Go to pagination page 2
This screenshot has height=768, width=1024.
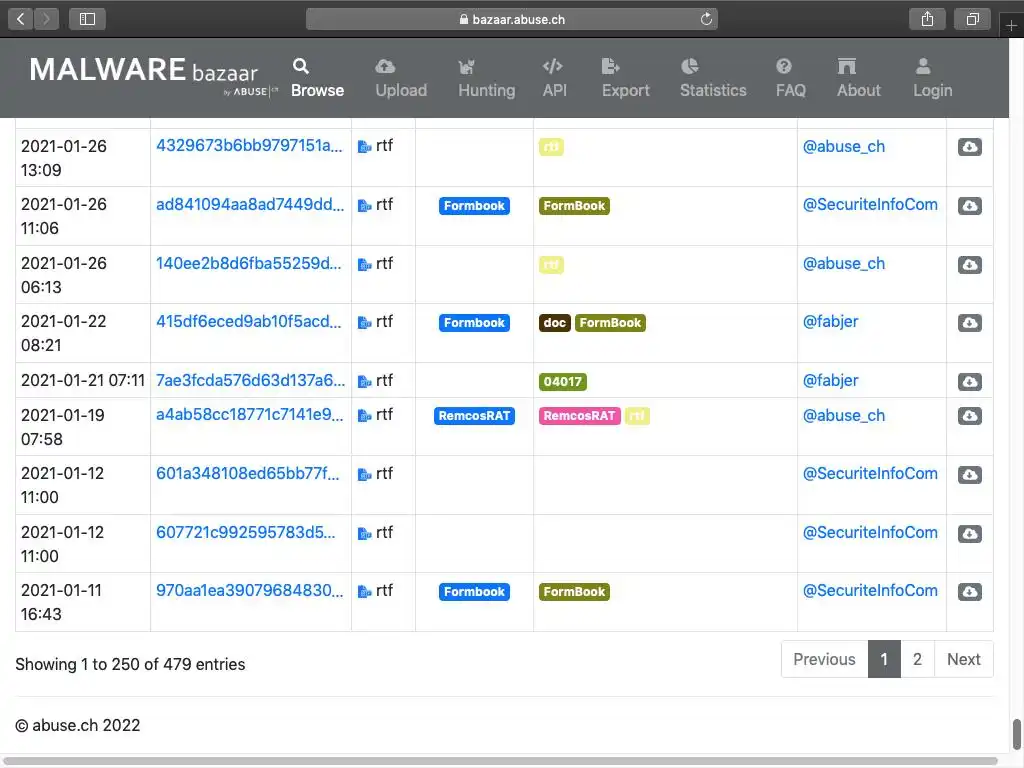pyautogui.click(x=917, y=659)
